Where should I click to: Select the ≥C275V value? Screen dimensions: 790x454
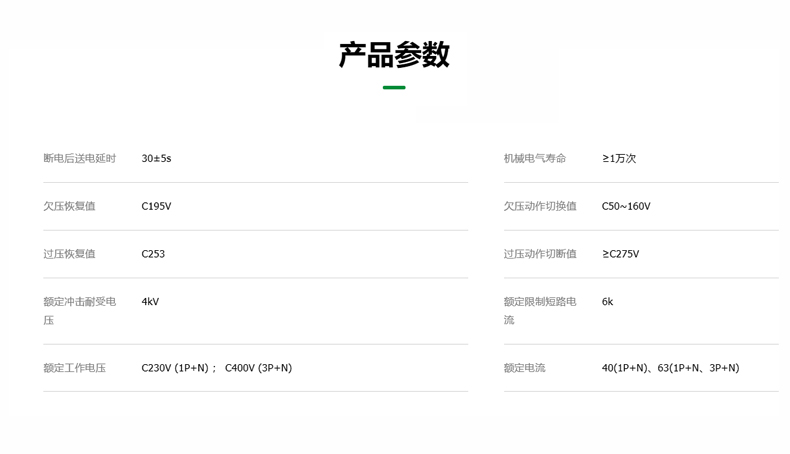(620, 254)
